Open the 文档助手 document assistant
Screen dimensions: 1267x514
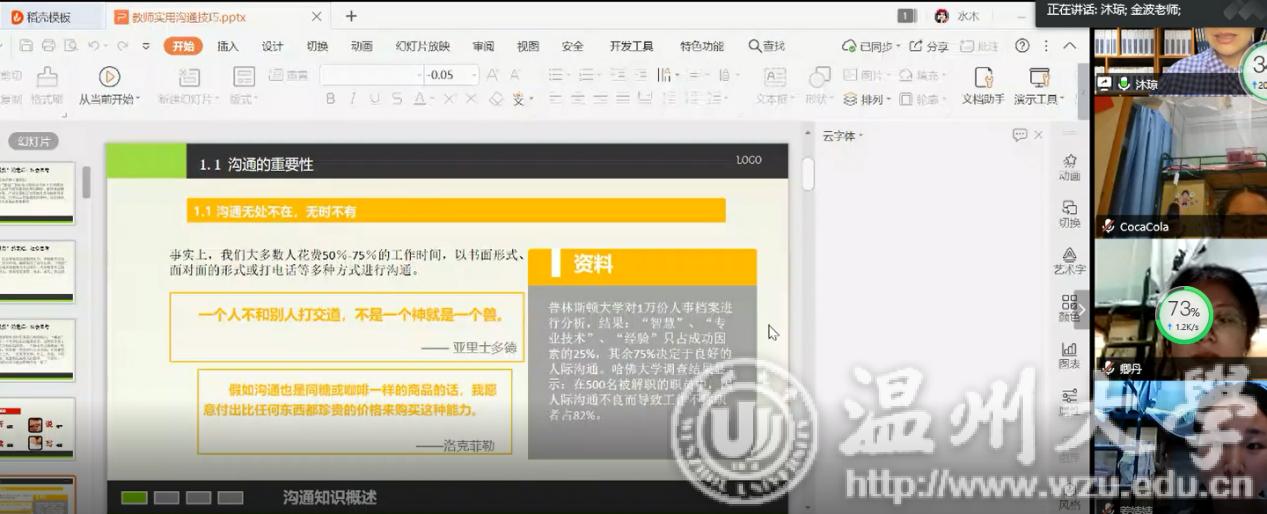pyautogui.click(x=983, y=85)
